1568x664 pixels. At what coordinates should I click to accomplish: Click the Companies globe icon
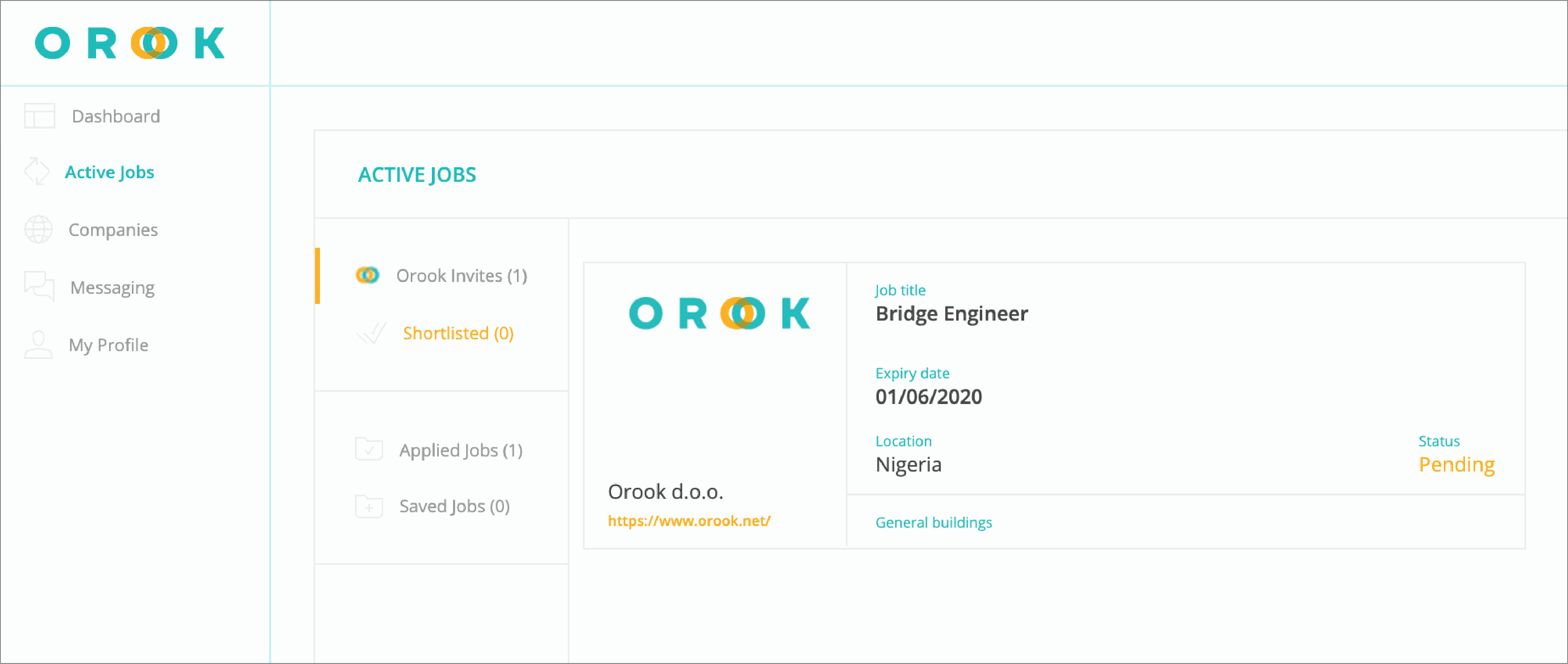(38, 229)
